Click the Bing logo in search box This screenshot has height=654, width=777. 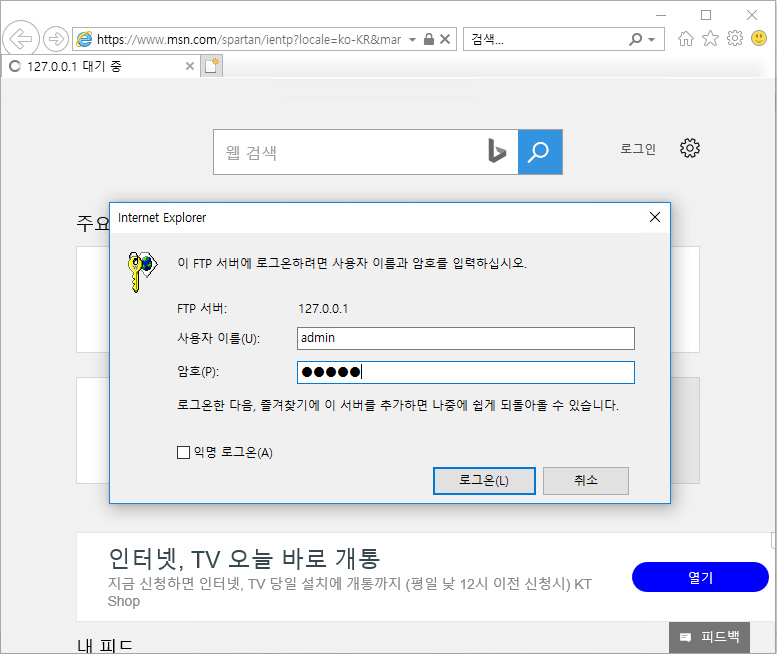[x=497, y=151]
